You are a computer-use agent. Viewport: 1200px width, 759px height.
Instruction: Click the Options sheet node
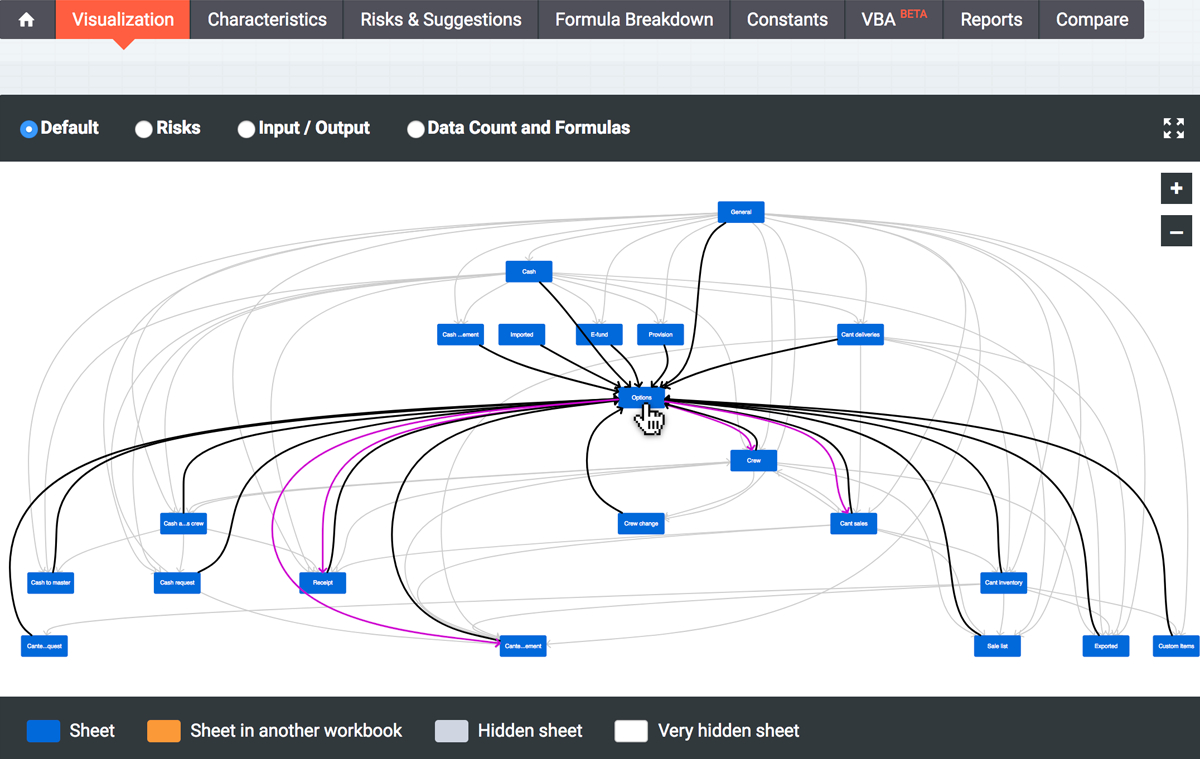(x=642, y=398)
